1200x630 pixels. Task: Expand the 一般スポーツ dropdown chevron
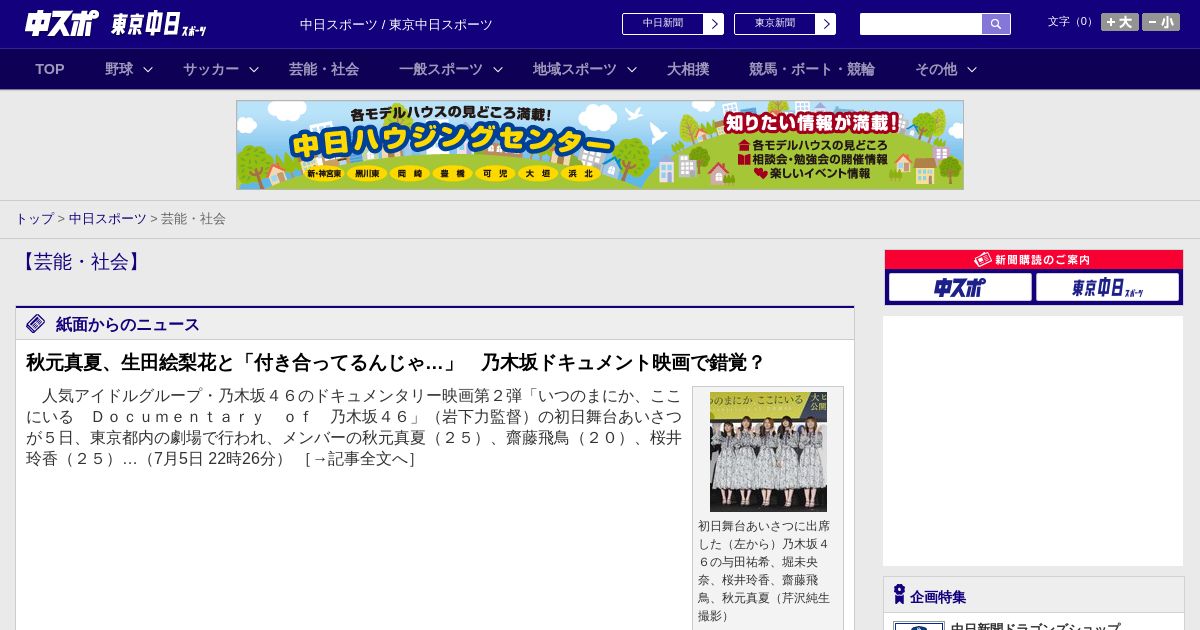tap(498, 69)
